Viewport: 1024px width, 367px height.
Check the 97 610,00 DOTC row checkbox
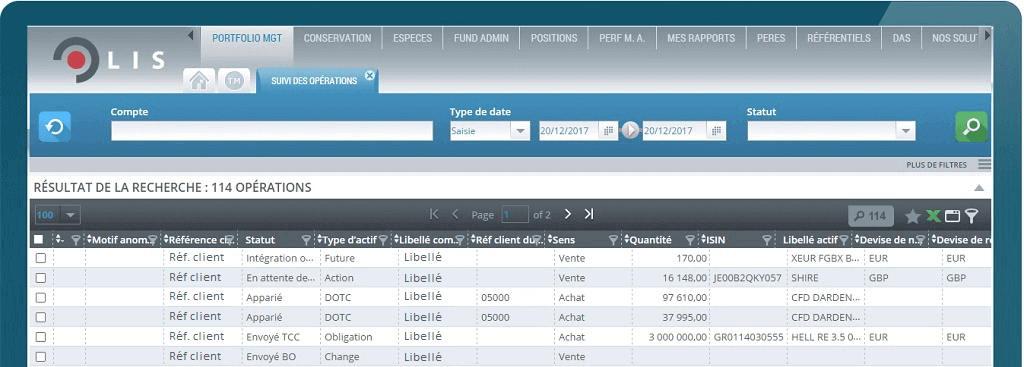[40, 298]
